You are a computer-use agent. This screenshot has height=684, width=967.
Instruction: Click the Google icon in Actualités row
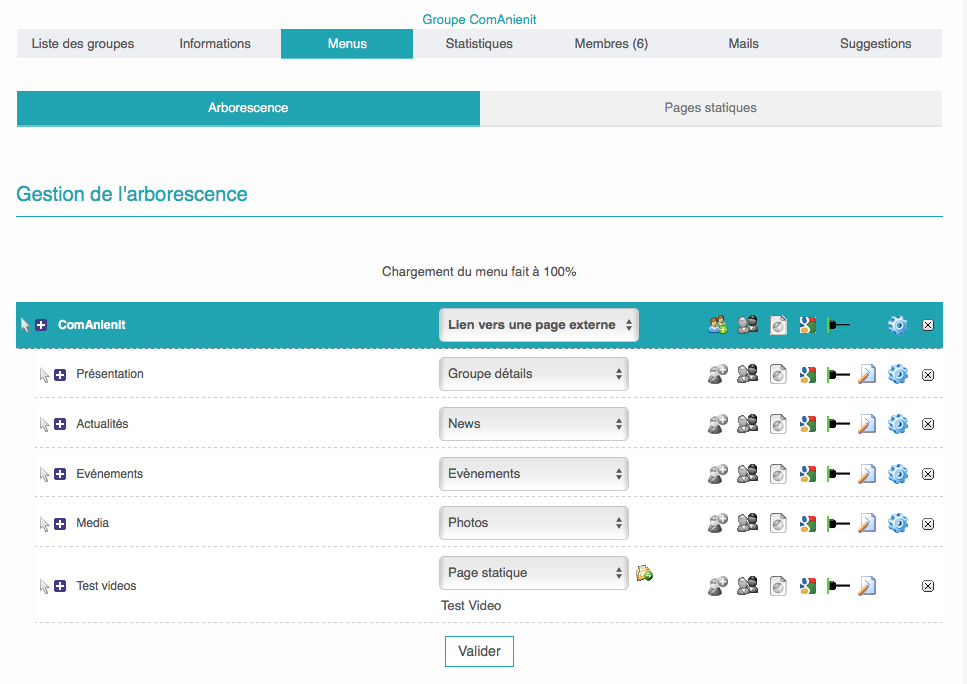808,424
